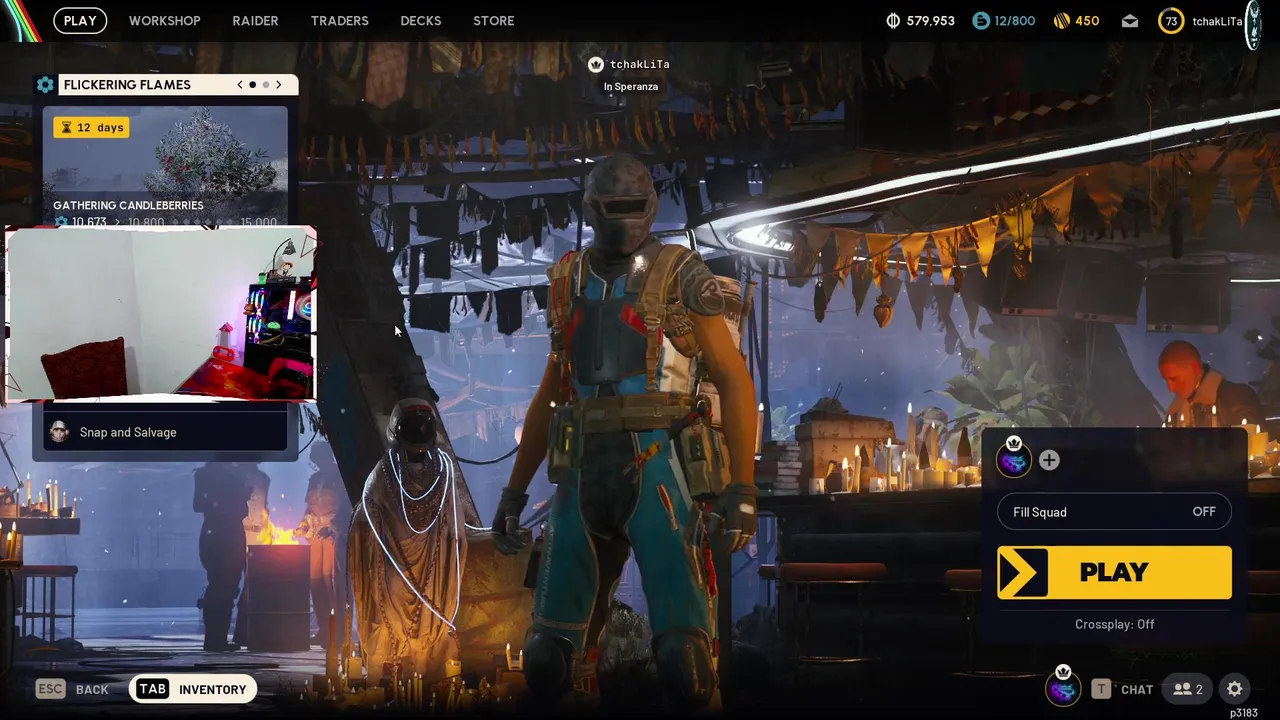The height and width of the screenshot is (720, 1280).
Task: Open the Snap and Salvage quest entry
Action: click(165, 432)
